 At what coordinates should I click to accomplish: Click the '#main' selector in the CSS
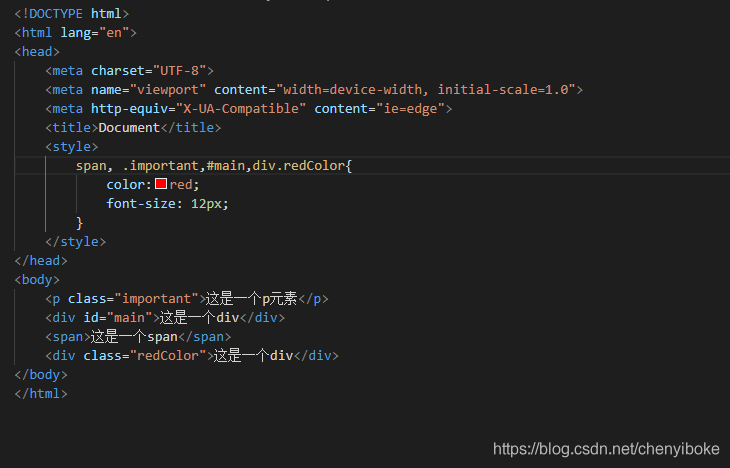coord(225,166)
